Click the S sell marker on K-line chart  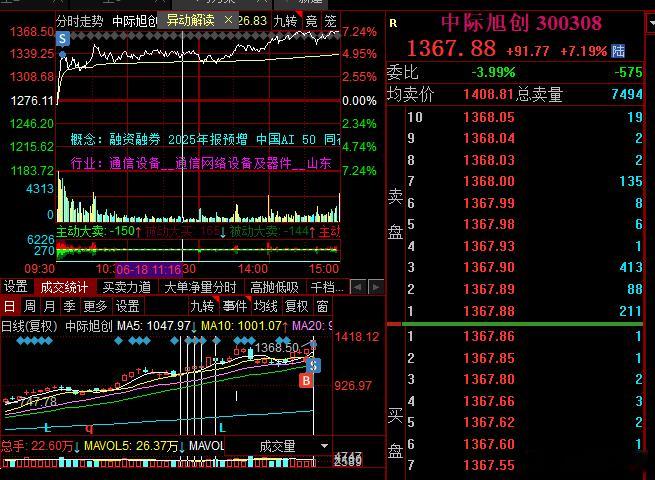313,365
